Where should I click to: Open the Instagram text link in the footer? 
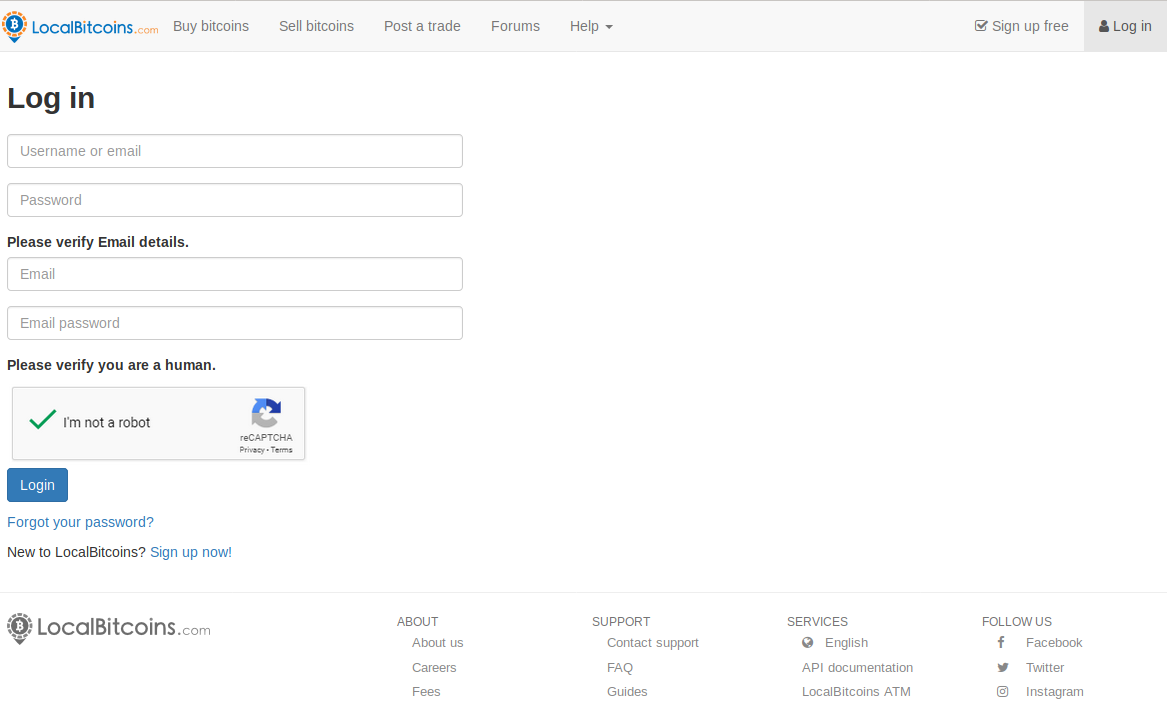[1055, 692]
